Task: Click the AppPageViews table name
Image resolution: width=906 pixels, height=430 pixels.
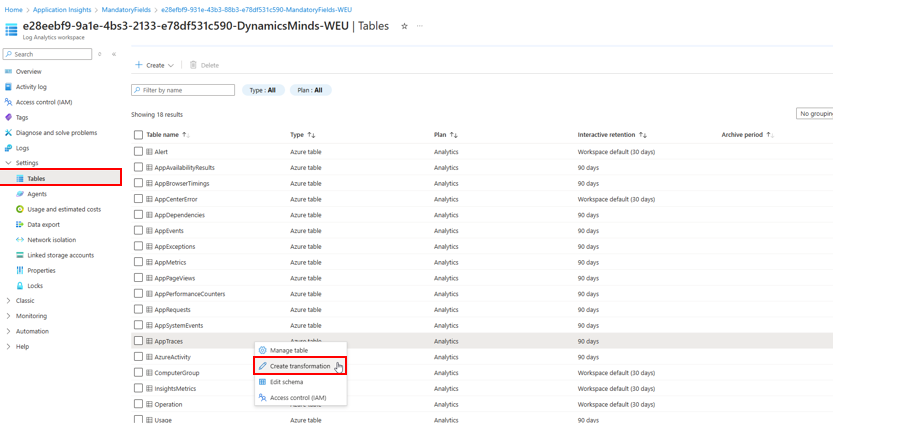Action: click(174, 278)
